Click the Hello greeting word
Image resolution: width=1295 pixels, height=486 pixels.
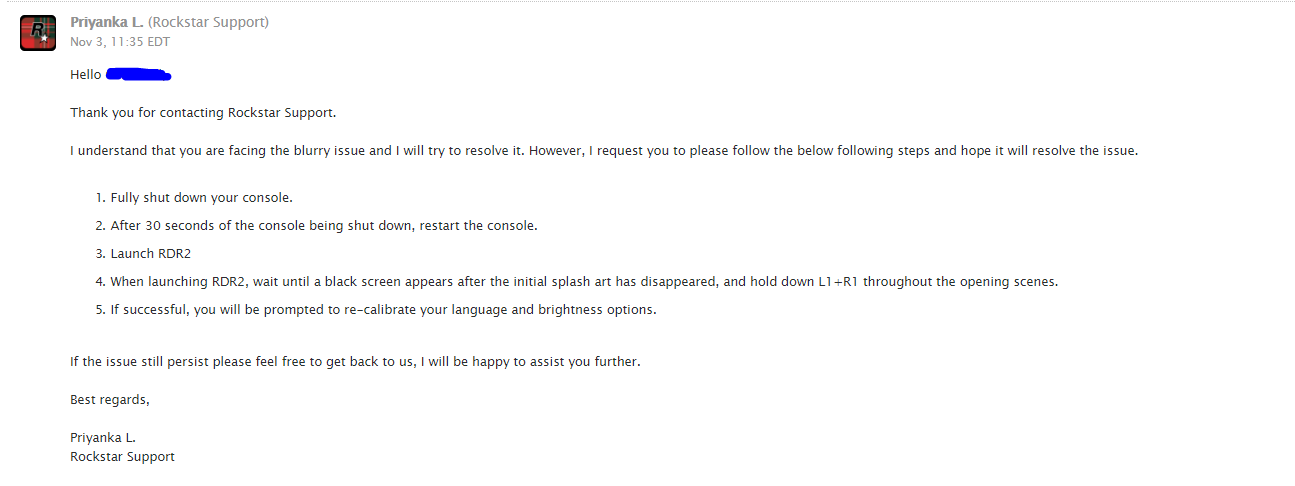pos(86,75)
